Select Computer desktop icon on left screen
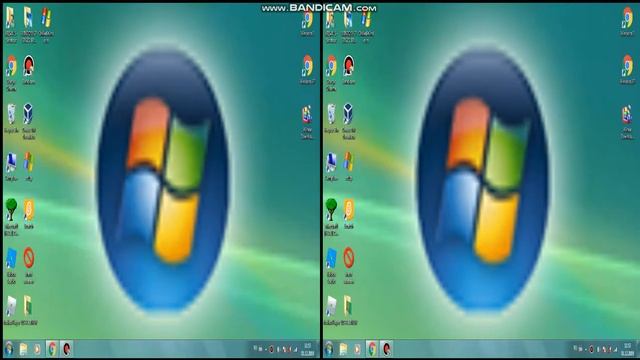Screen dimensions: 640x360 click(x=11, y=163)
